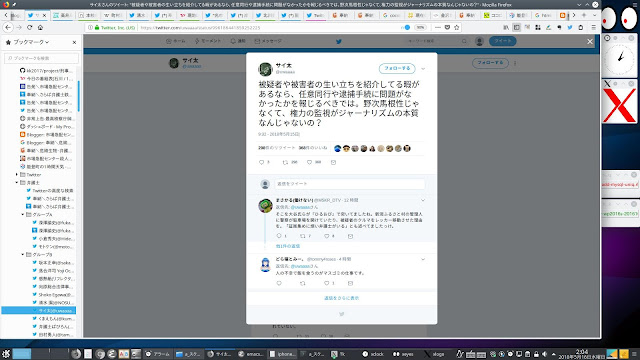Open メッセージ in Twitter navigation
Viewport: 640px width, 360px height.
tap(268, 41)
